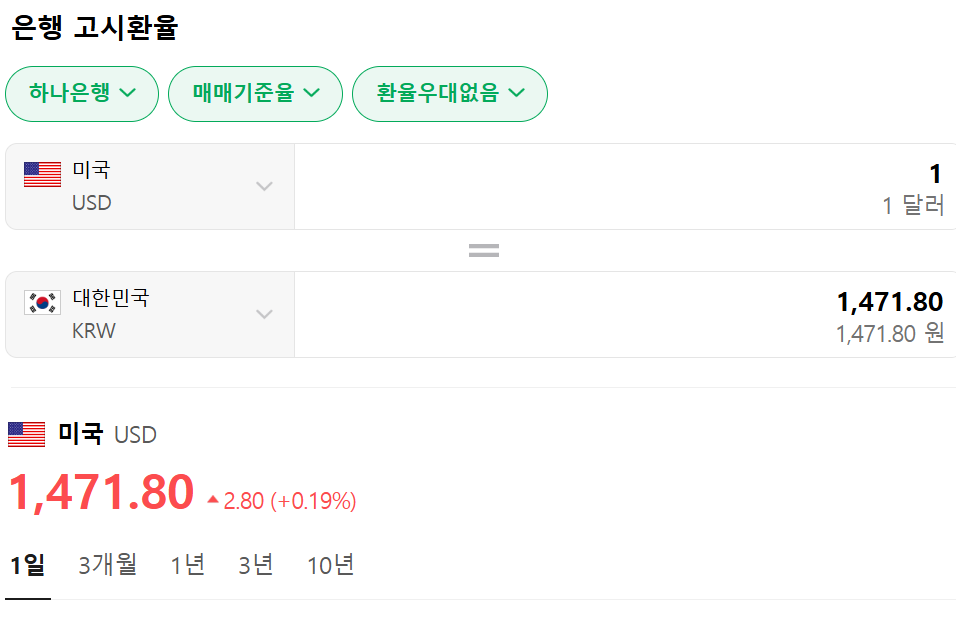Switch to the 3개월 tab

click(x=108, y=565)
